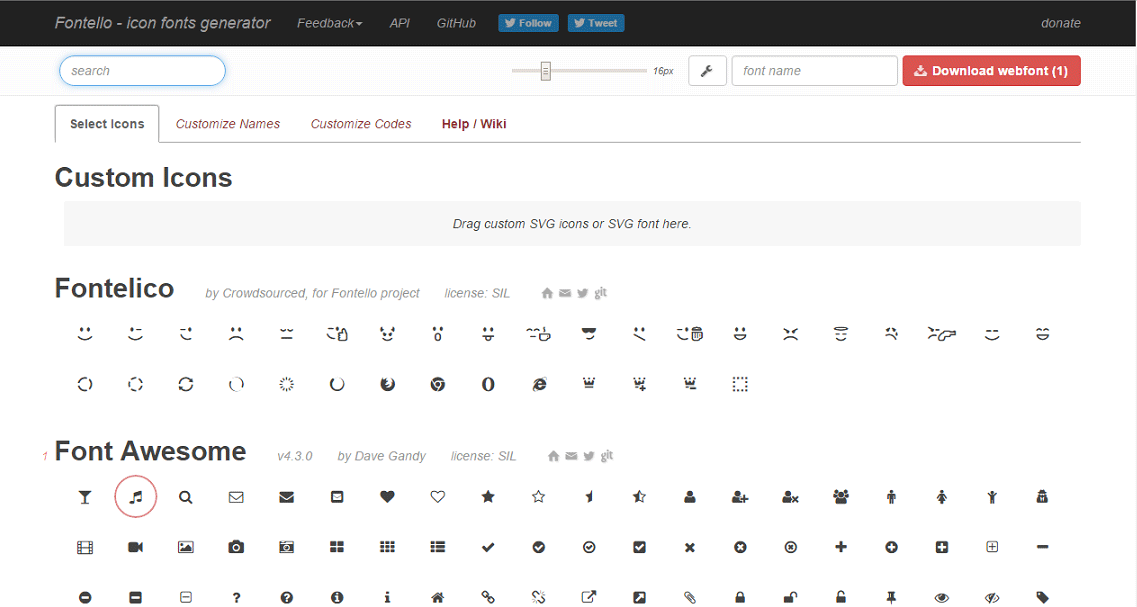This screenshot has width=1137, height=607.
Task: Open the Customize Names tab
Action: [228, 124]
